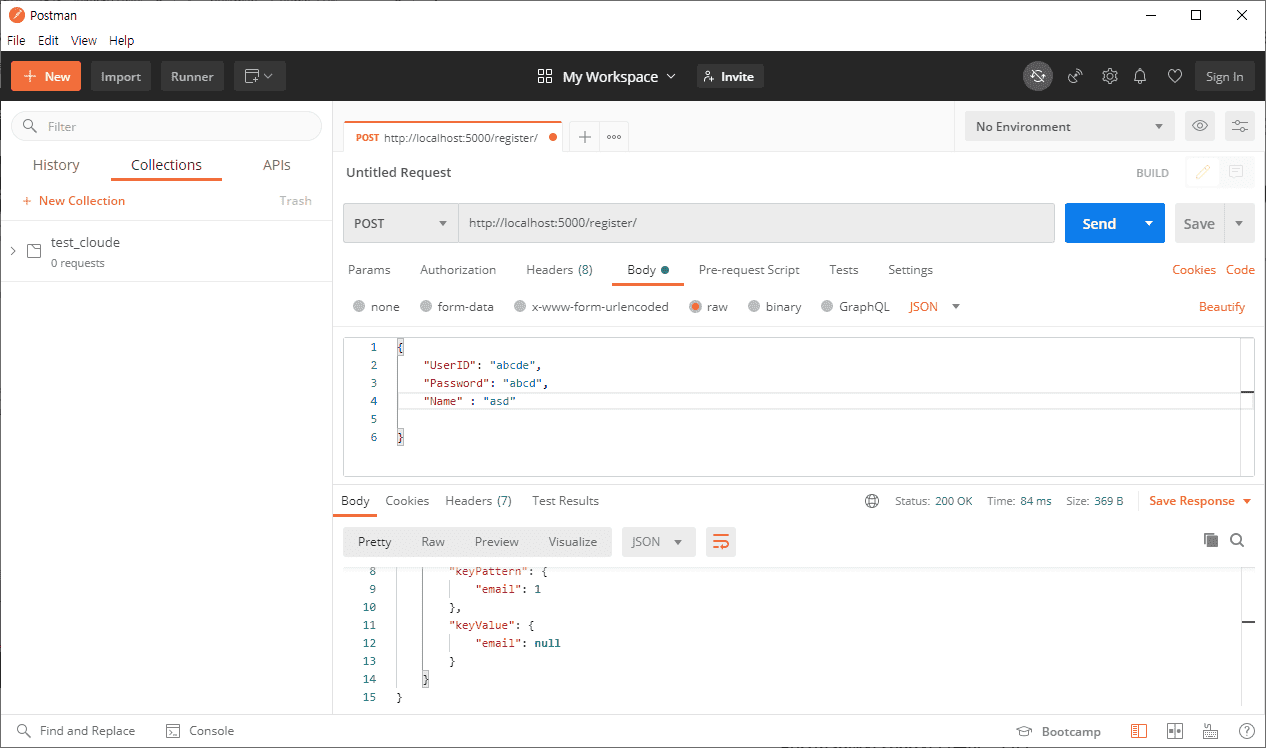This screenshot has width=1266, height=748.
Task: Click the settings gear icon in header
Action: pos(1109,76)
